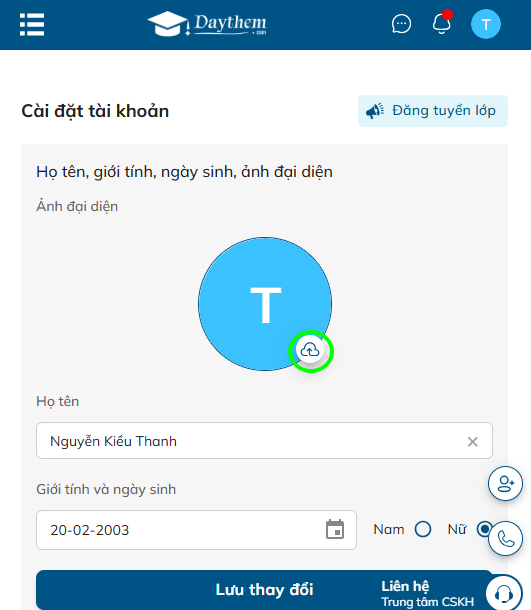Click the Liên hệ Trung tâm CSKH label
531x610 pixels.
(x=427, y=594)
